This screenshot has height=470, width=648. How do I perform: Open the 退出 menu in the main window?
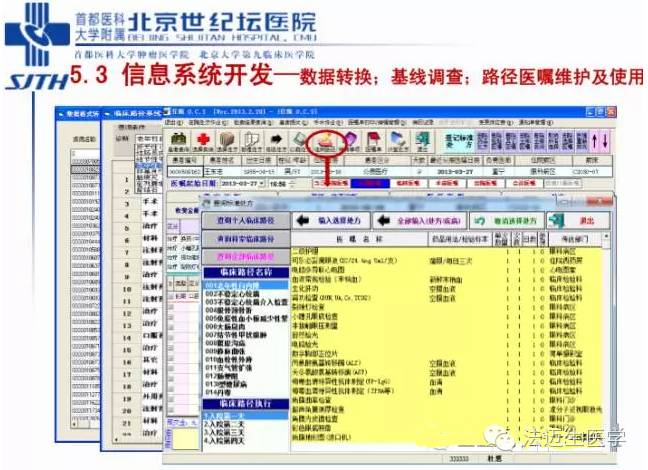pos(173,123)
